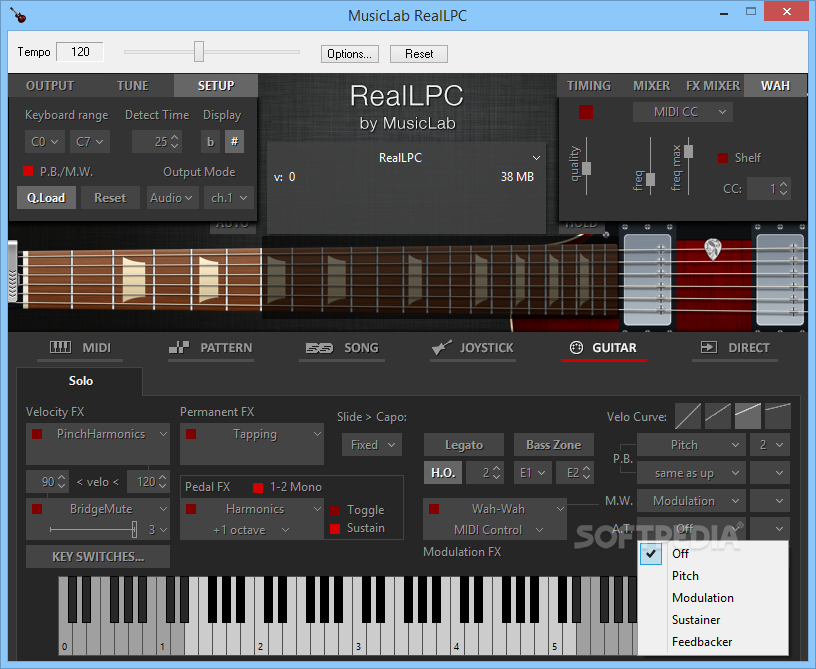The height and width of the screenshot is (669, 816).
Task: Switch to the MIDI mode tab
Action: 81,348
